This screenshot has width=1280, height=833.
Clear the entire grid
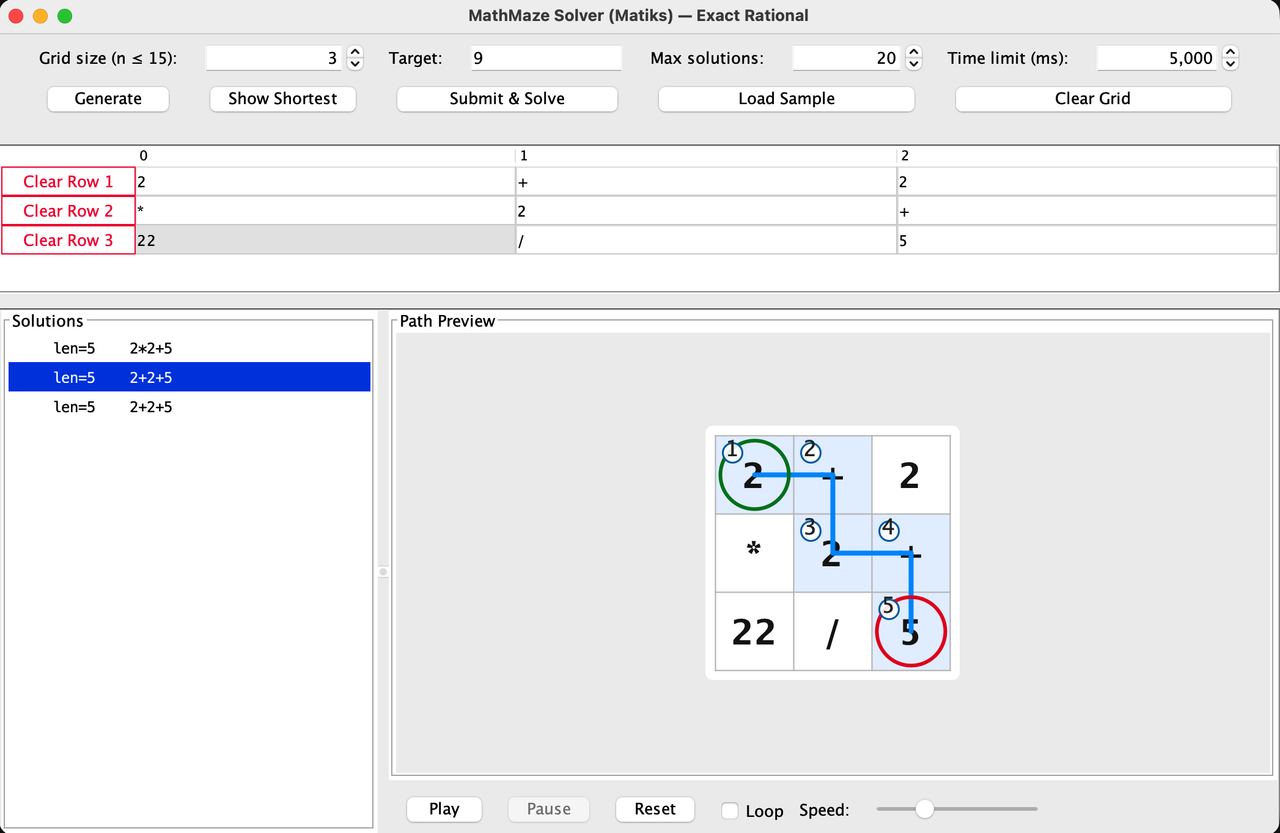(x=1092, y=99)
